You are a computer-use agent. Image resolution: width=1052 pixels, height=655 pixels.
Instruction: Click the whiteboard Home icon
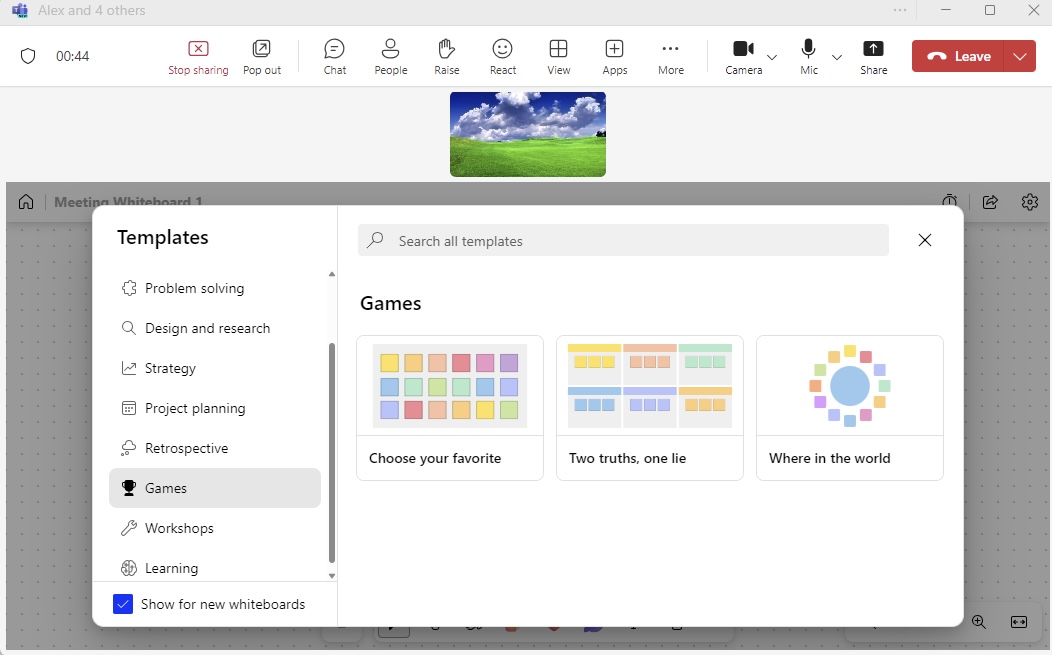coord(26,201)
